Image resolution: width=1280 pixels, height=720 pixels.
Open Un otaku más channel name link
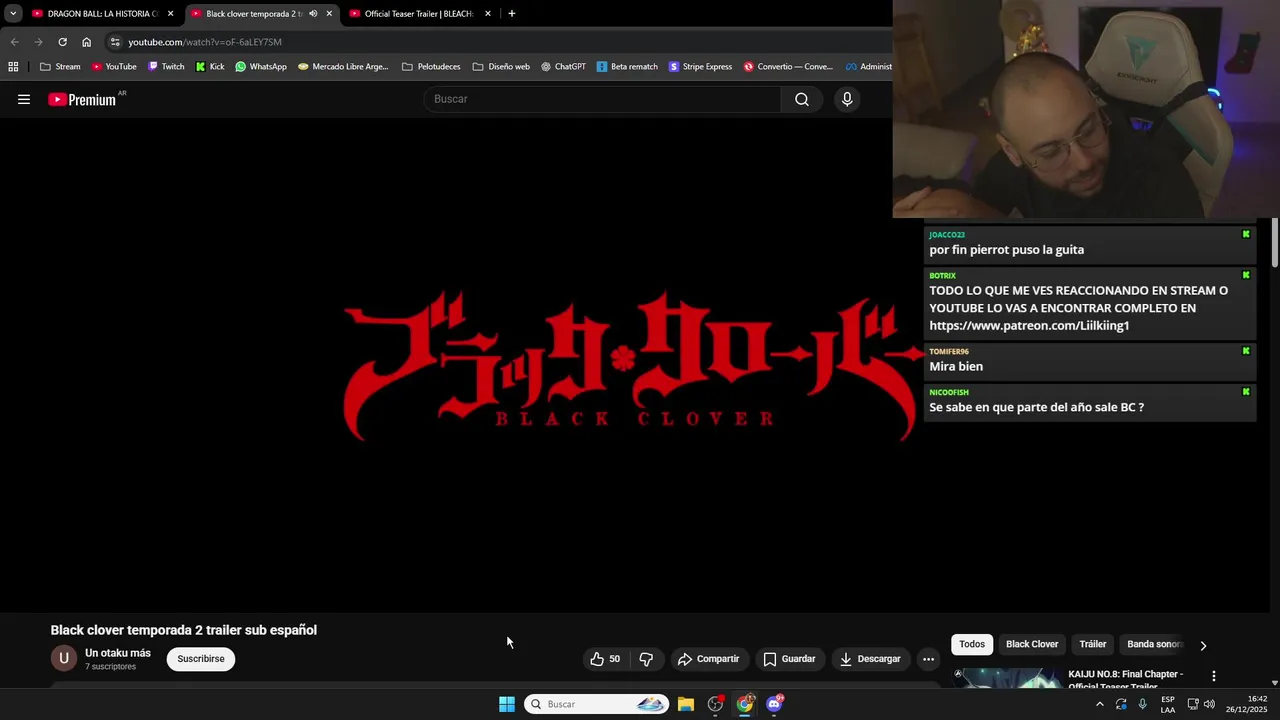click(118, 653)
